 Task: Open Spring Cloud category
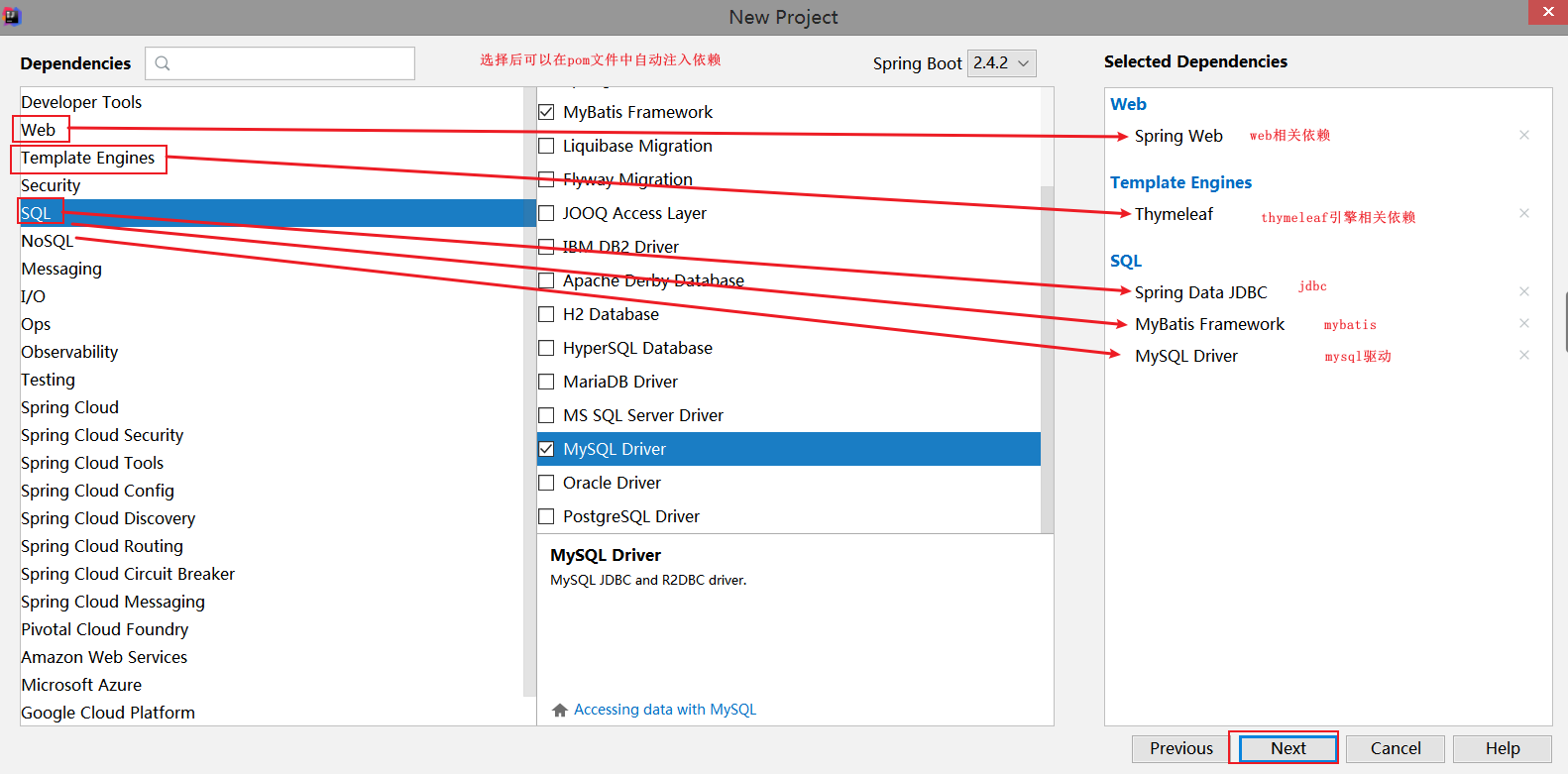pos(69,407)
